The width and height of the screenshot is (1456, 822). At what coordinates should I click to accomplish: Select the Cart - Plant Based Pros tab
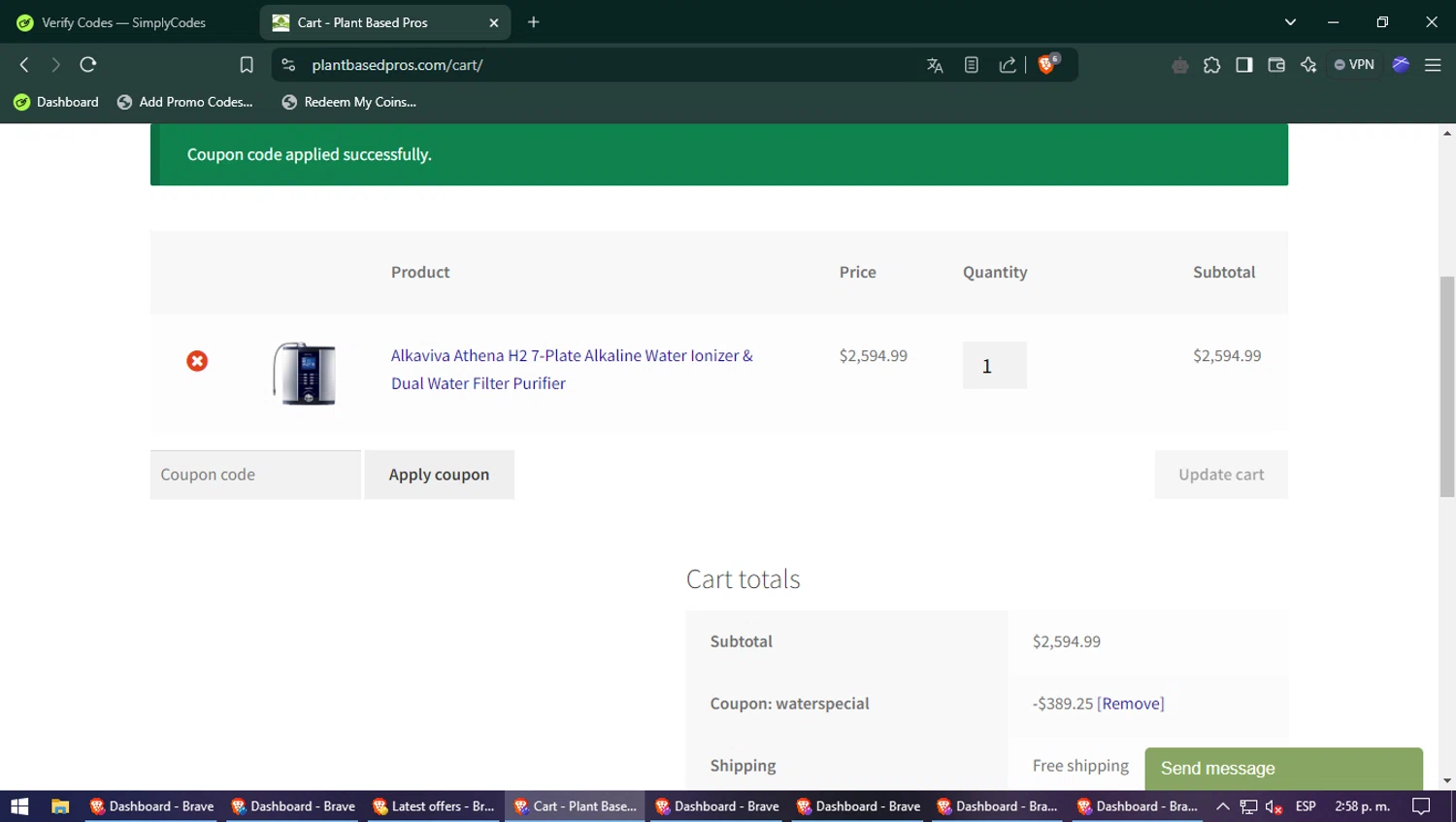[383, 22]
